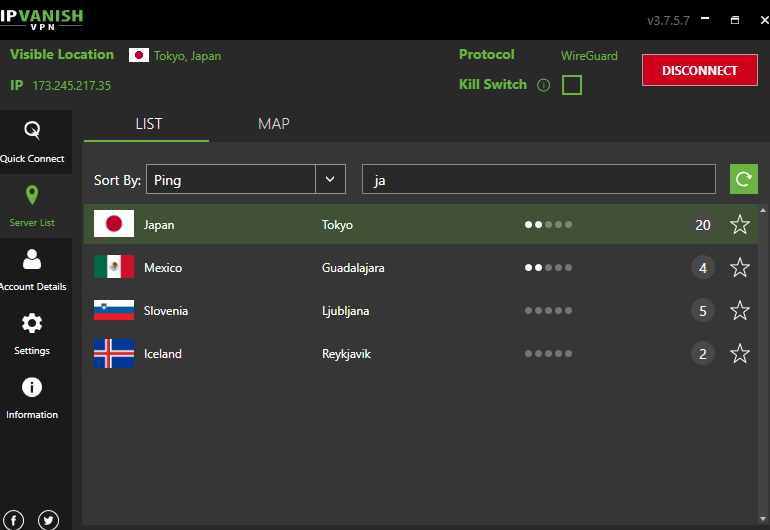Click the list scrollbar down arrow
The width and height of the screenshot is (770, 530).
click(763, 519)
